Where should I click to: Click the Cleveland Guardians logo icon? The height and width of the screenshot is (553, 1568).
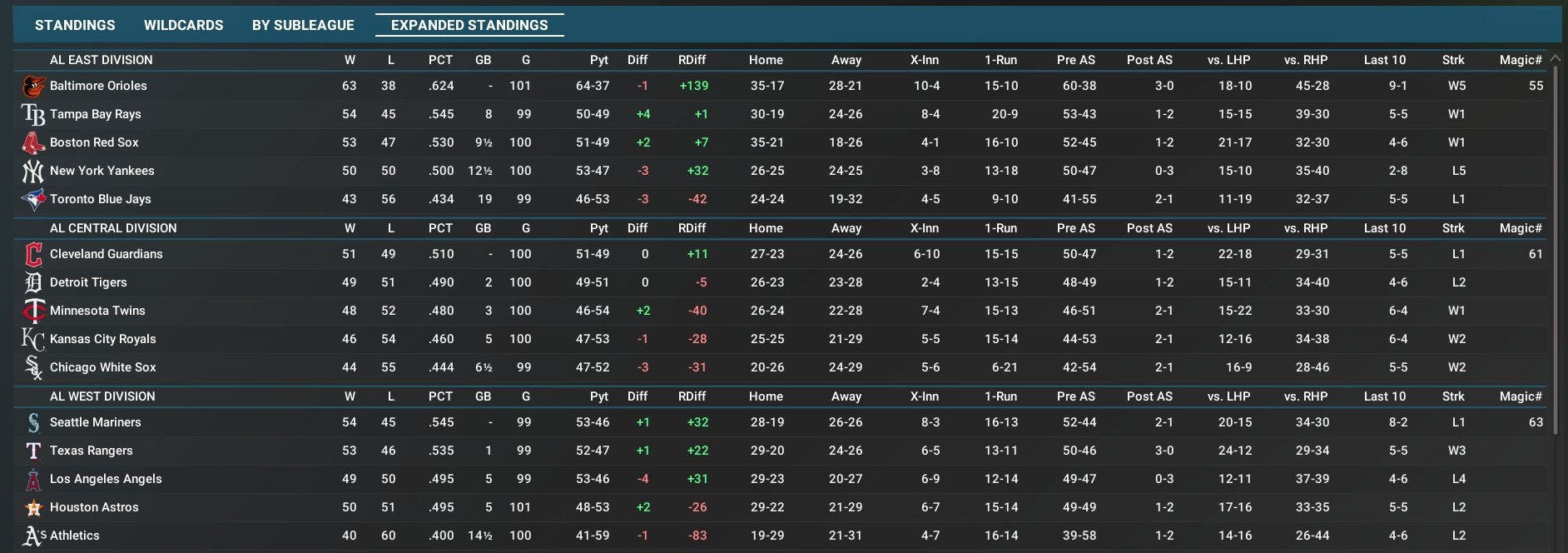tap(33, 254)
